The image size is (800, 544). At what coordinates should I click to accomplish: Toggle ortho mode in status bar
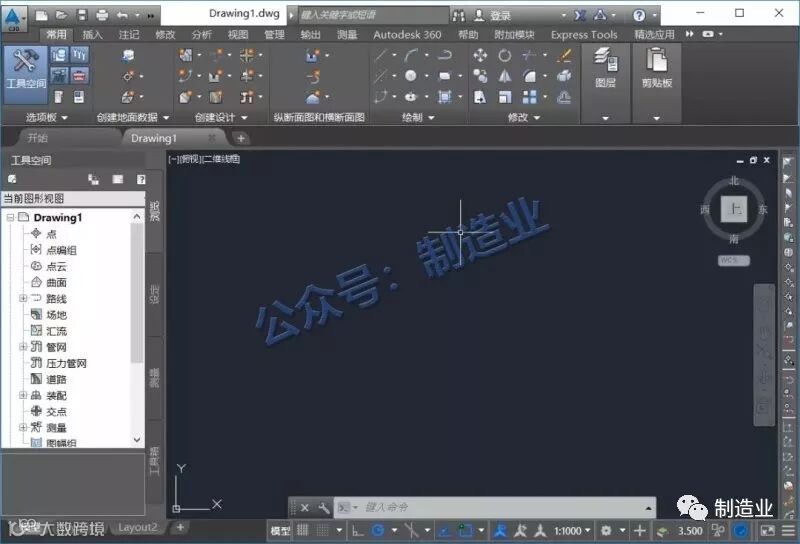[x=358, y=531]
